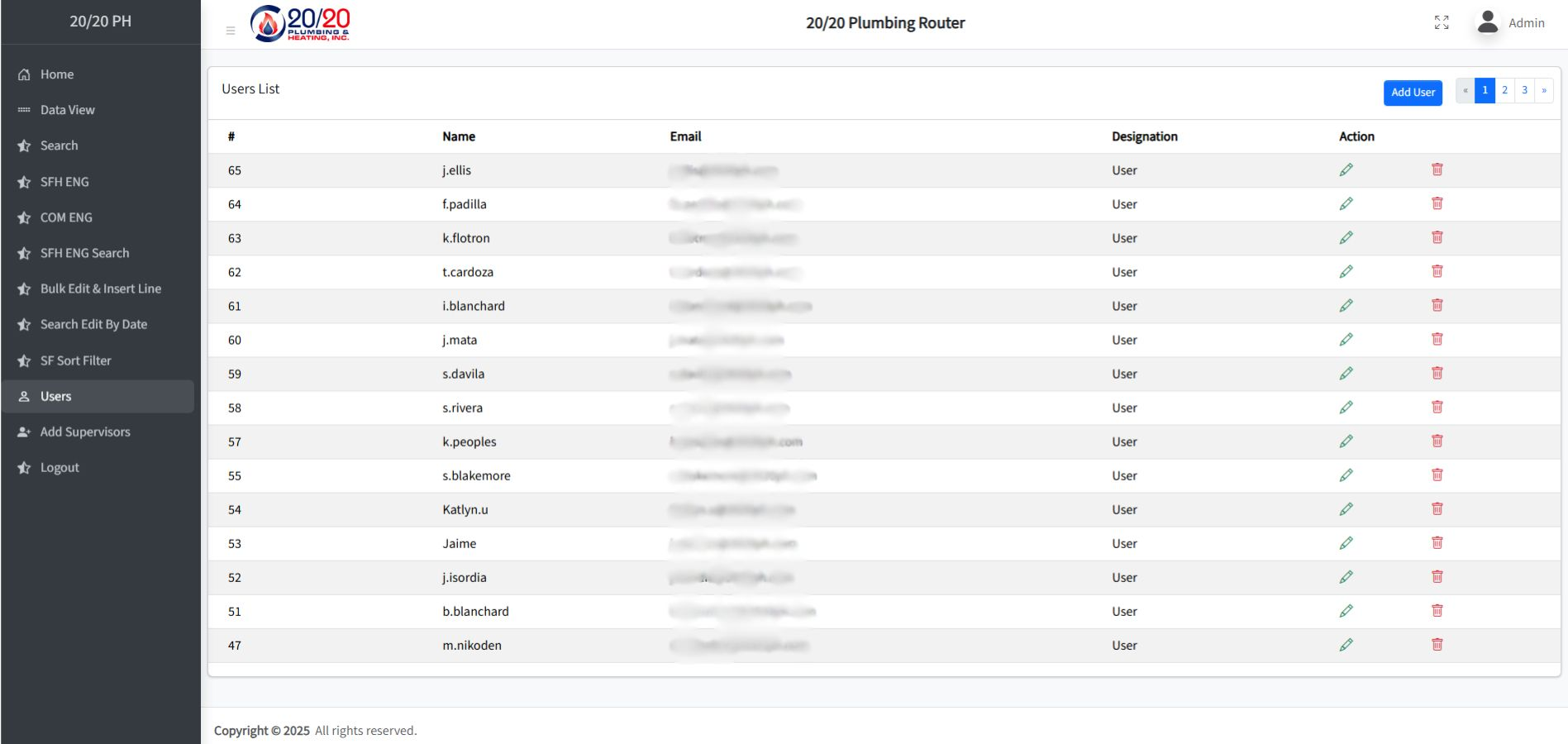Edit the k.flotron user entry
Viewport: 1568px width, 744px height.
pos(1346,238)
